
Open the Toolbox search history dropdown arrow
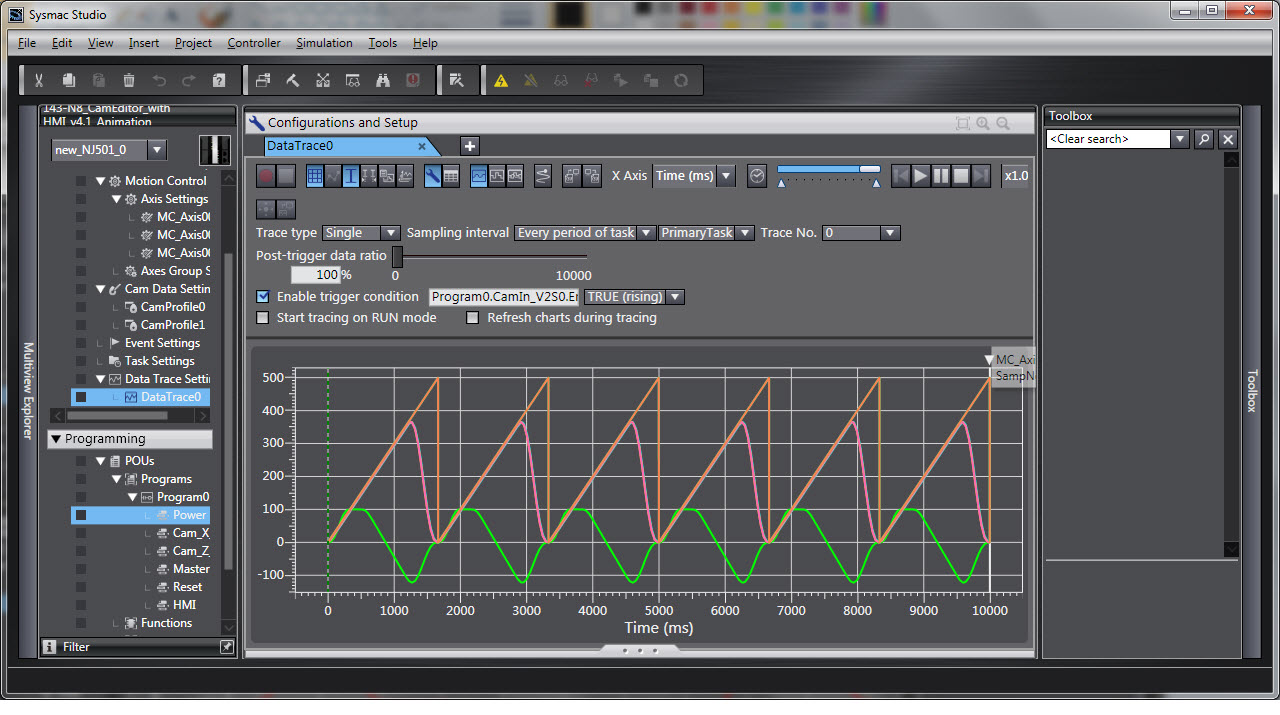click(1180, 139)
